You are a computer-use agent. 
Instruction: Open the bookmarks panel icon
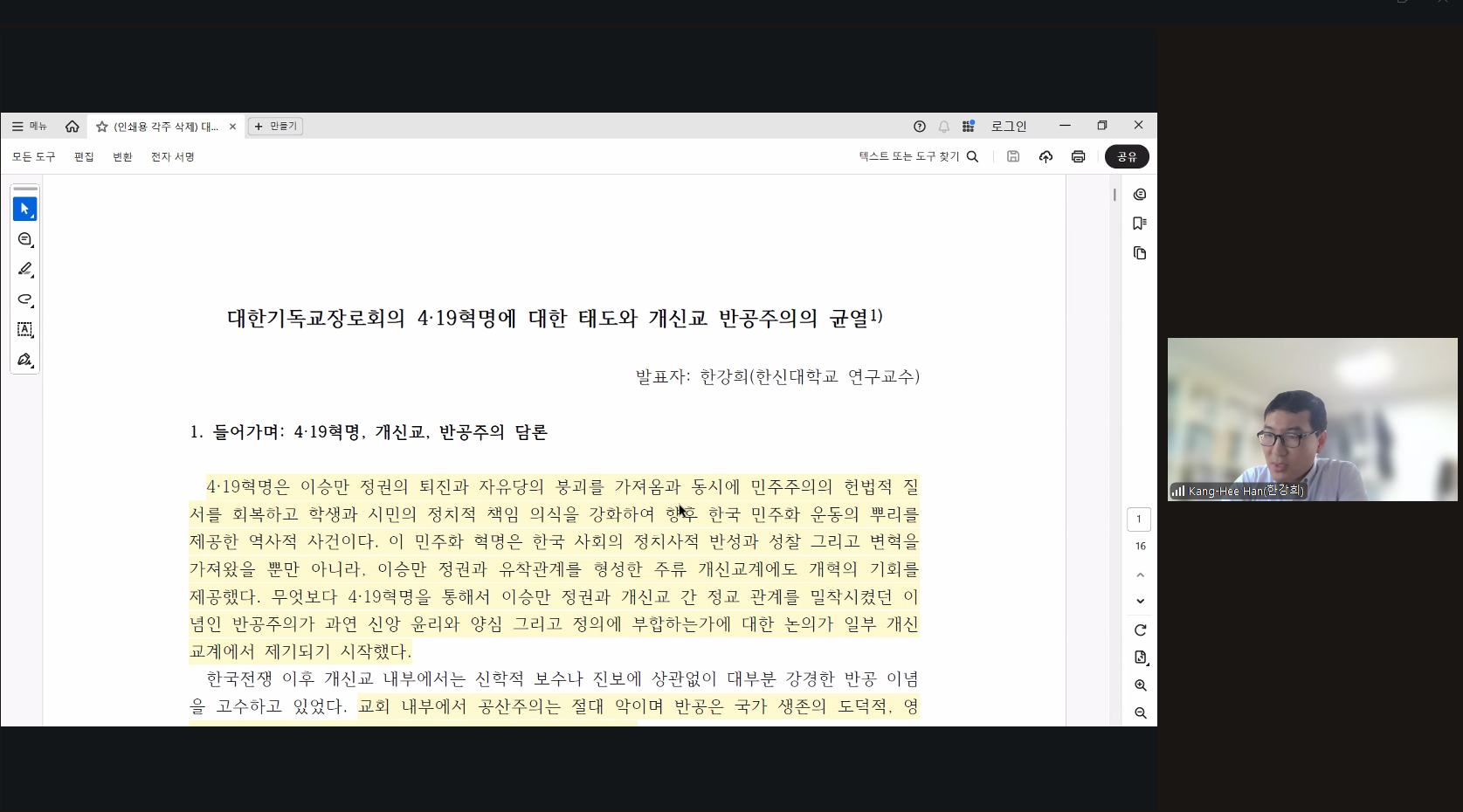tap(1139, 224)
